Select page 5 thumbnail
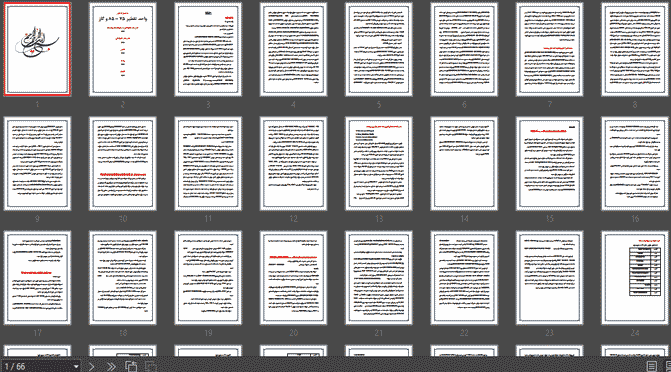 click(x=379, y=49)
